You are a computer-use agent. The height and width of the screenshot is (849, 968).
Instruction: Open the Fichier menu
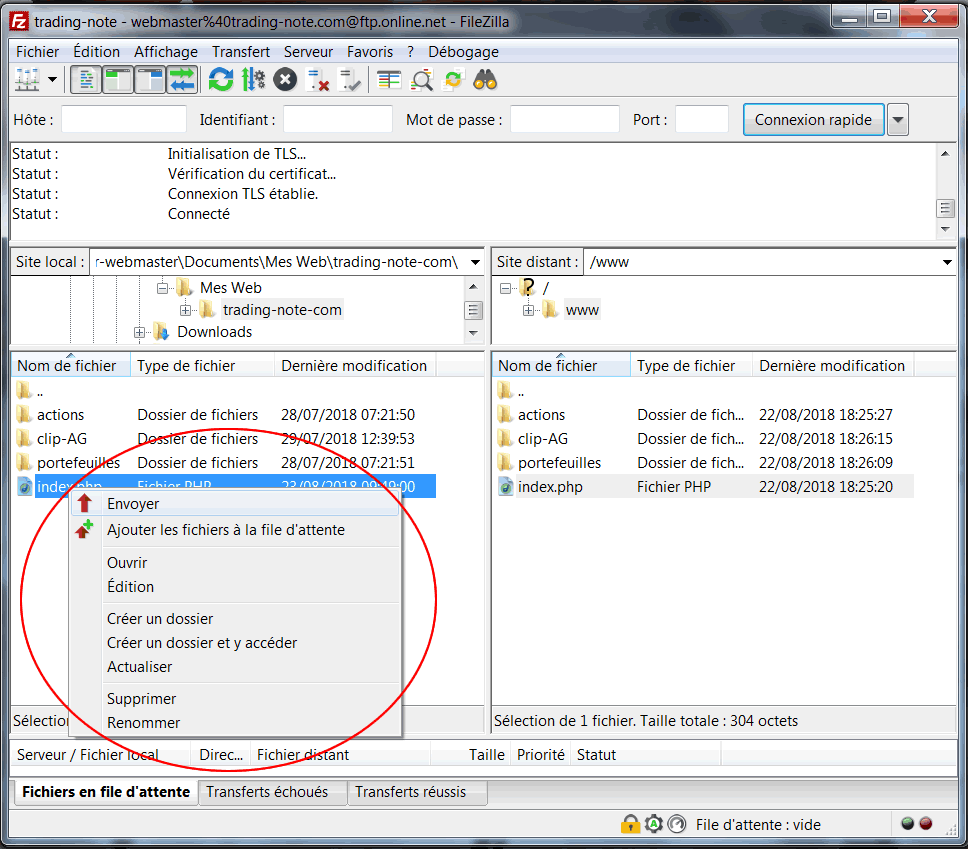pyautogui.click(x=38, y=52)
